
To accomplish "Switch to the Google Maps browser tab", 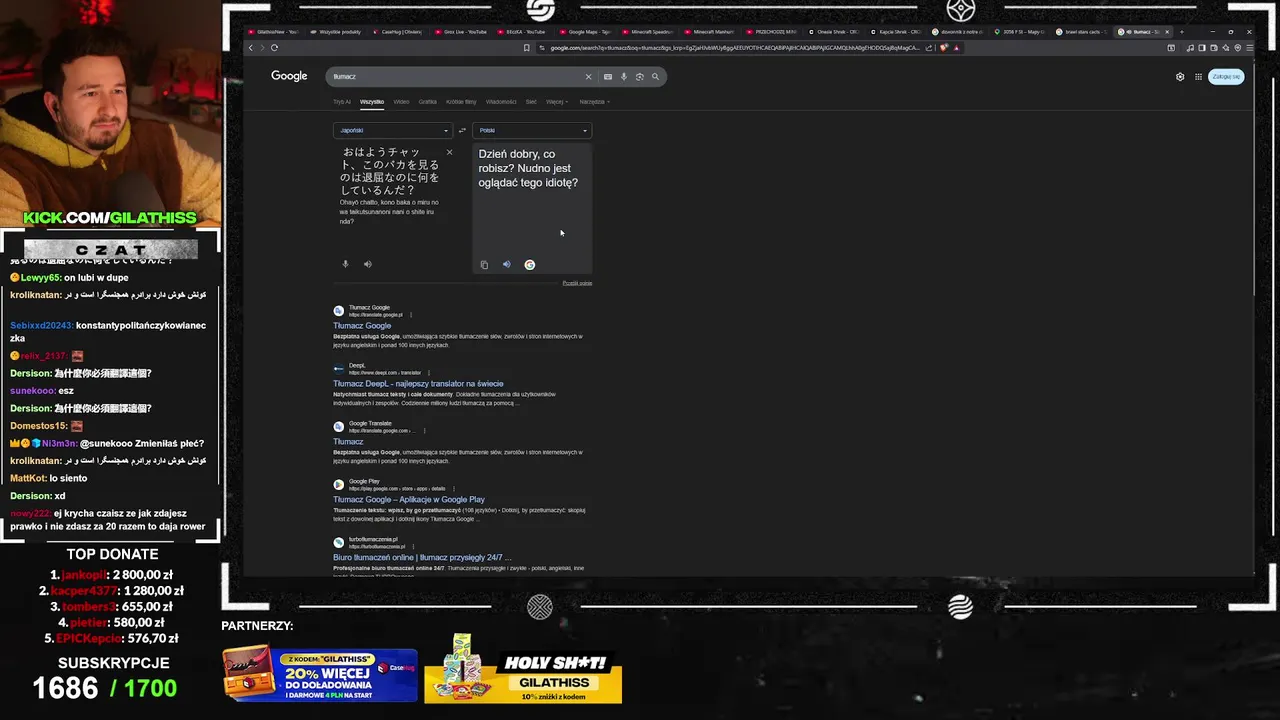I will pos(584,32).
